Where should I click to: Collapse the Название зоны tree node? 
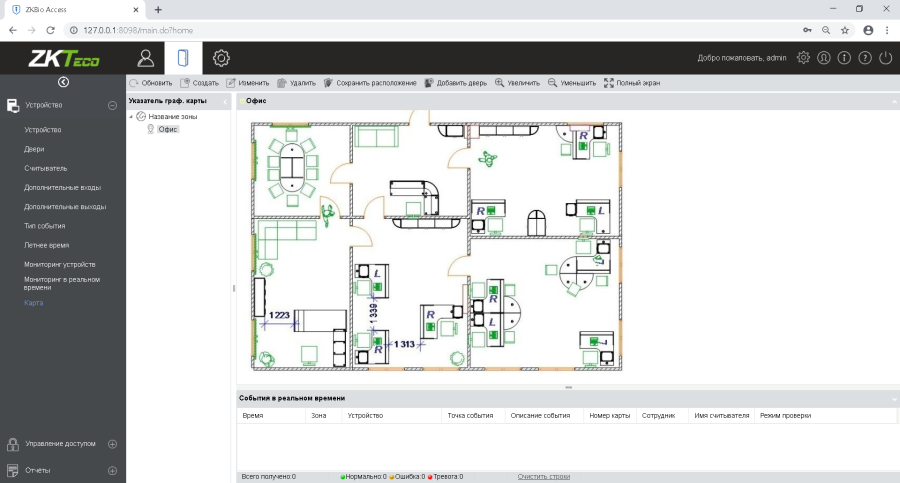click(131, 117)
